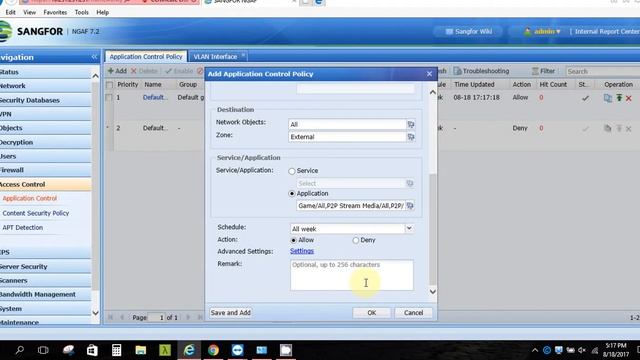
Task: Open Zone picker icon next to External
Action: [411, 137]
